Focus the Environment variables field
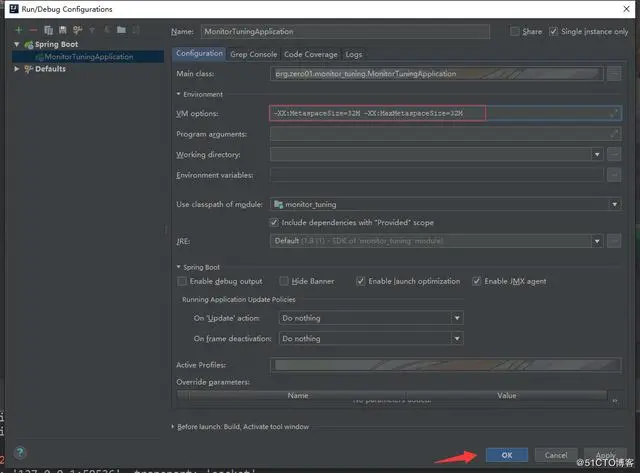 pyautogui.click(x=436, y=175)
